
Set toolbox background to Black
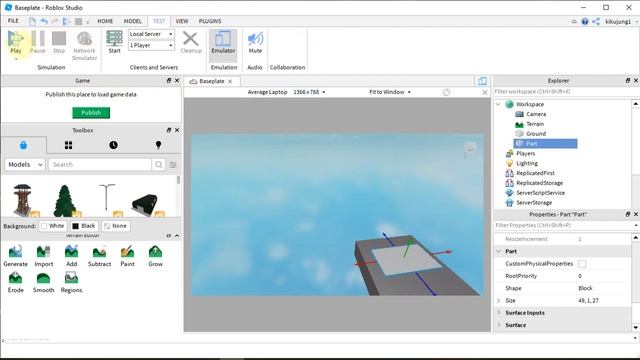[84, 226]
